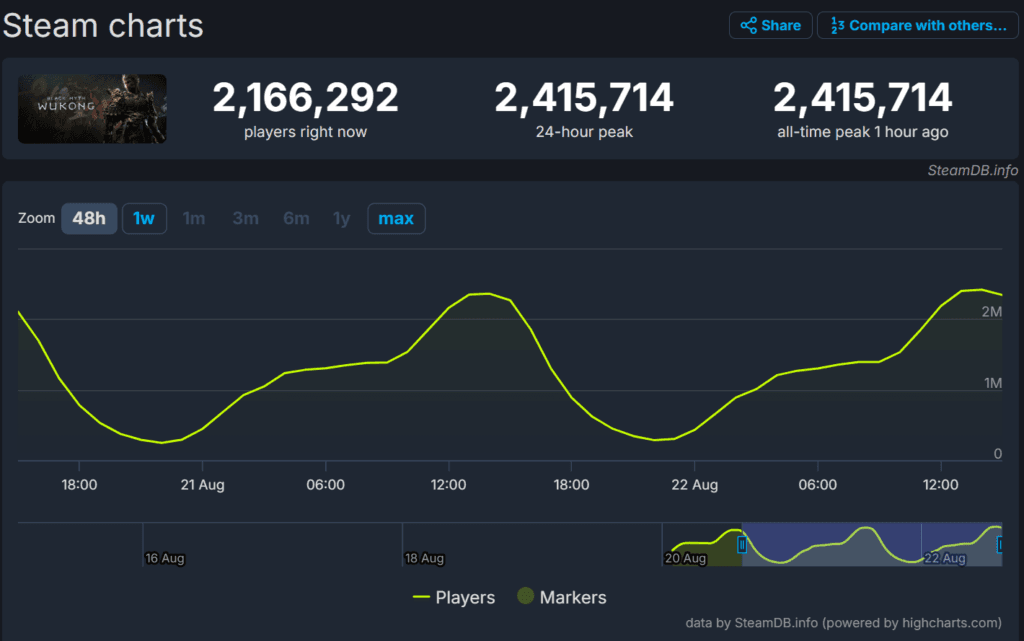Click the Players legend line icon
The height and width of the screenshot is (641, 1024).
tap(424, 597)
